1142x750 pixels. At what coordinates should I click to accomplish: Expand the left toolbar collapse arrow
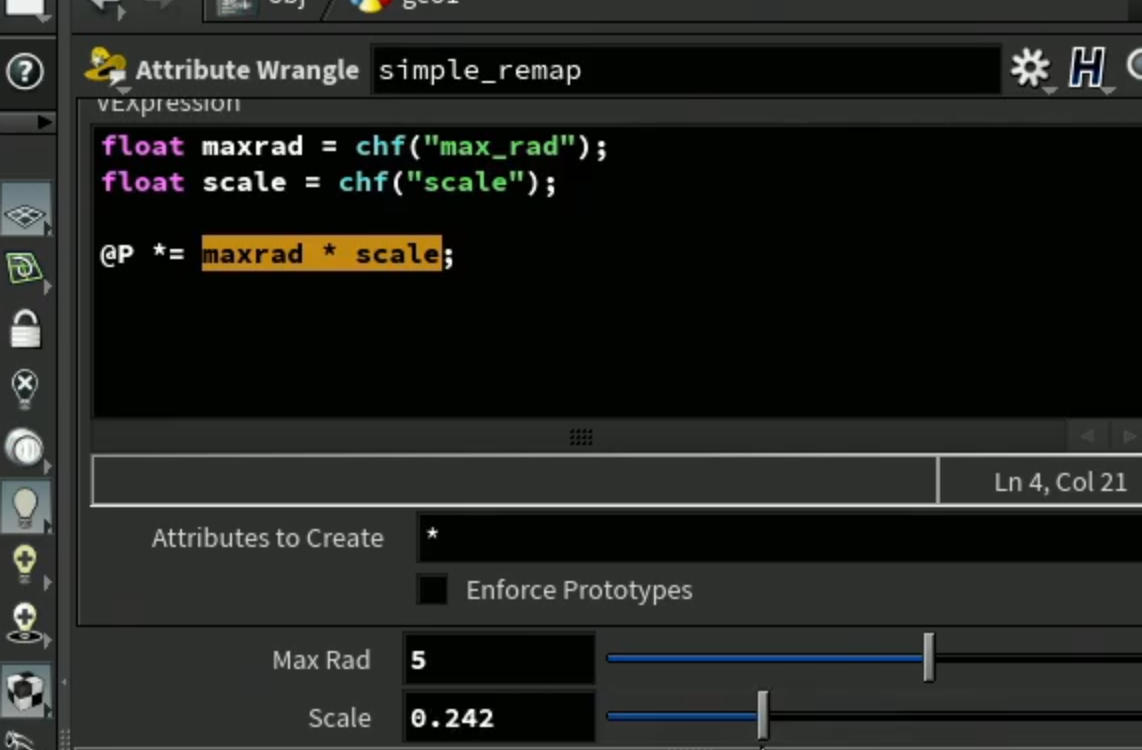point(45,122)
